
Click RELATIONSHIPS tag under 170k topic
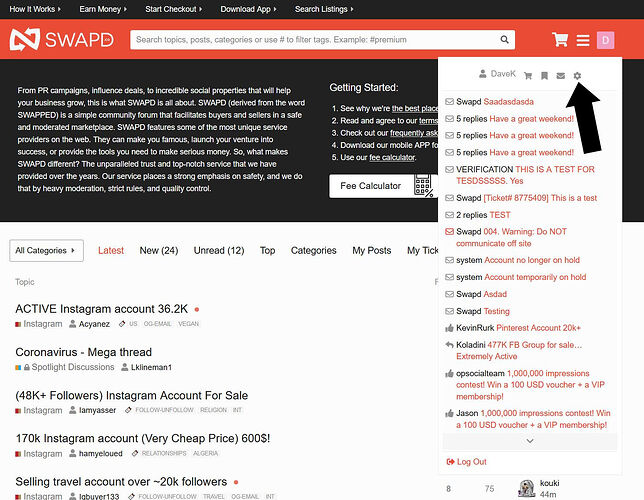coord(164,453)
